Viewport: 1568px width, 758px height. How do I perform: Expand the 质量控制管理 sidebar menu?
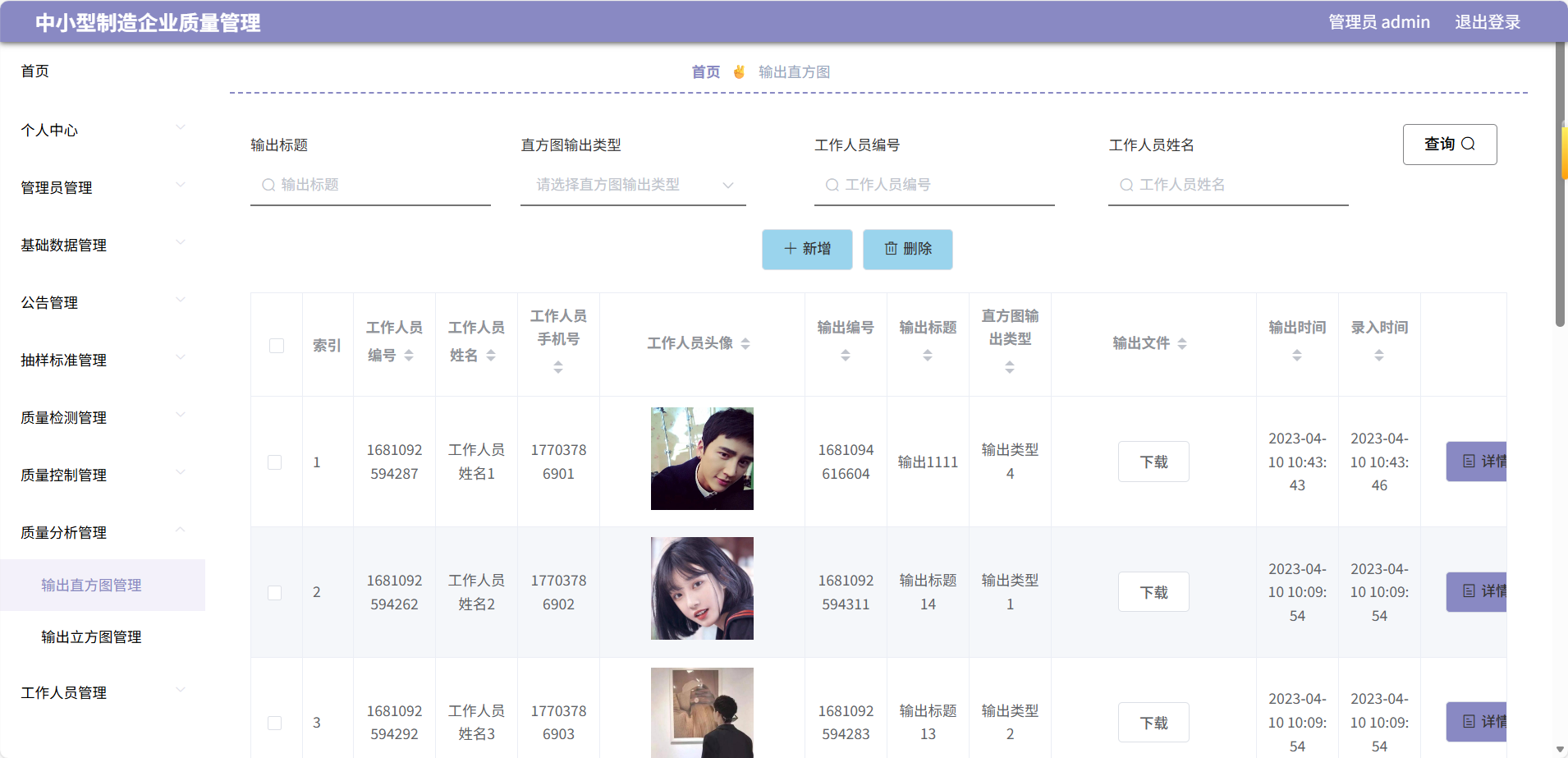click(x=103, y=475)
